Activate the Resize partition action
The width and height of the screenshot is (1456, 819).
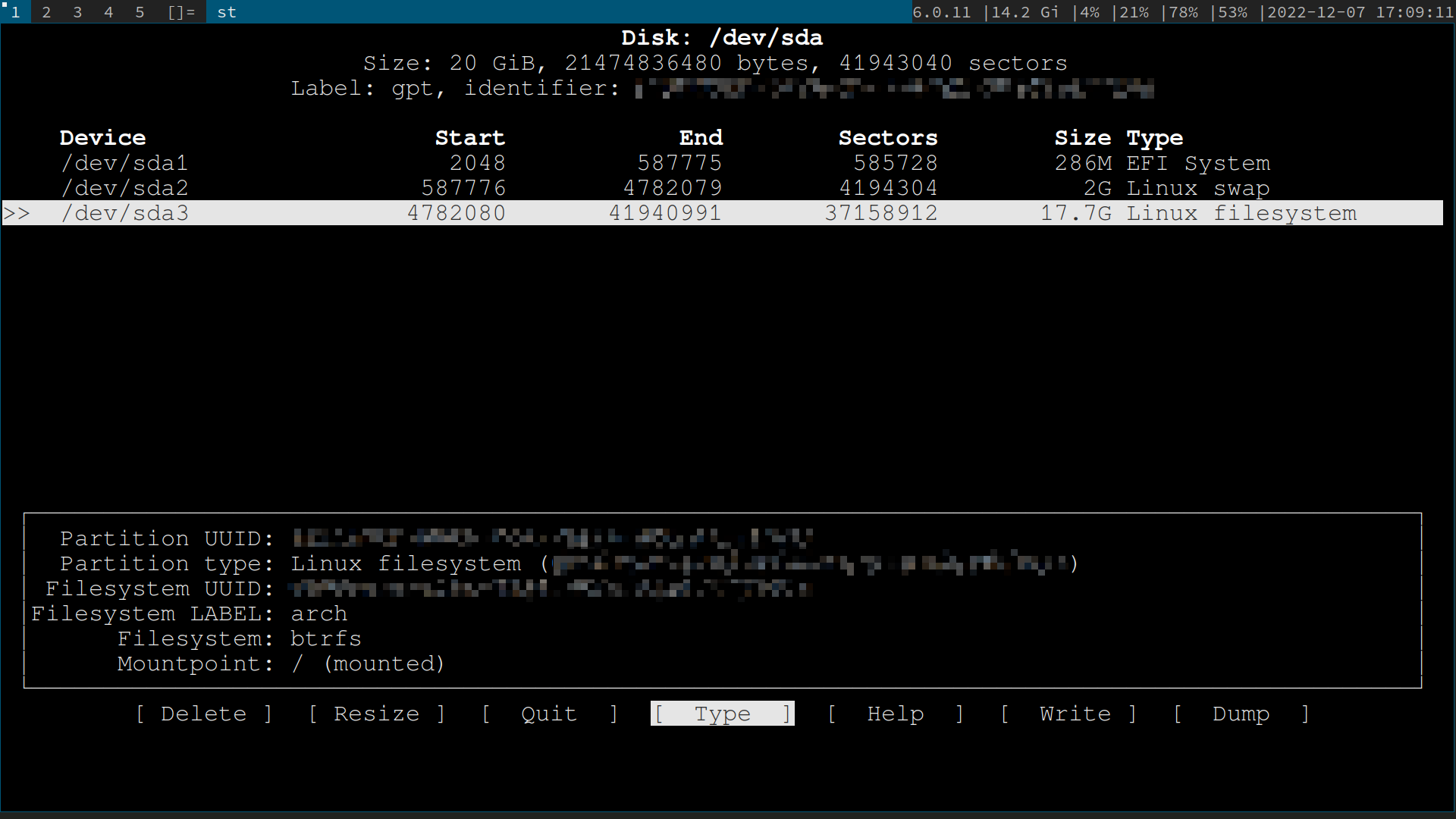point(377,714)
